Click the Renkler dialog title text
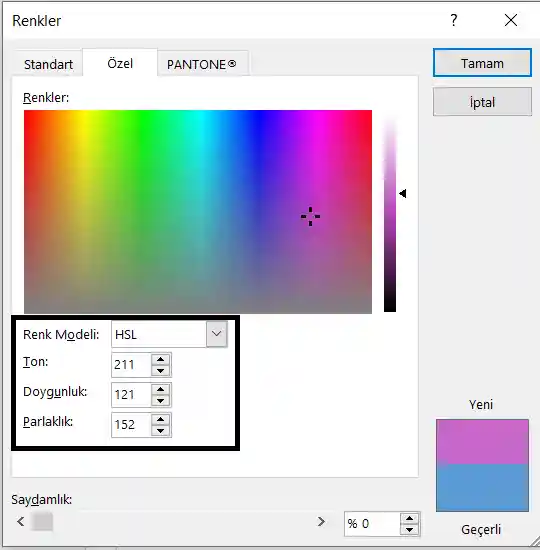540x550 pixels. tap(36, 21)
